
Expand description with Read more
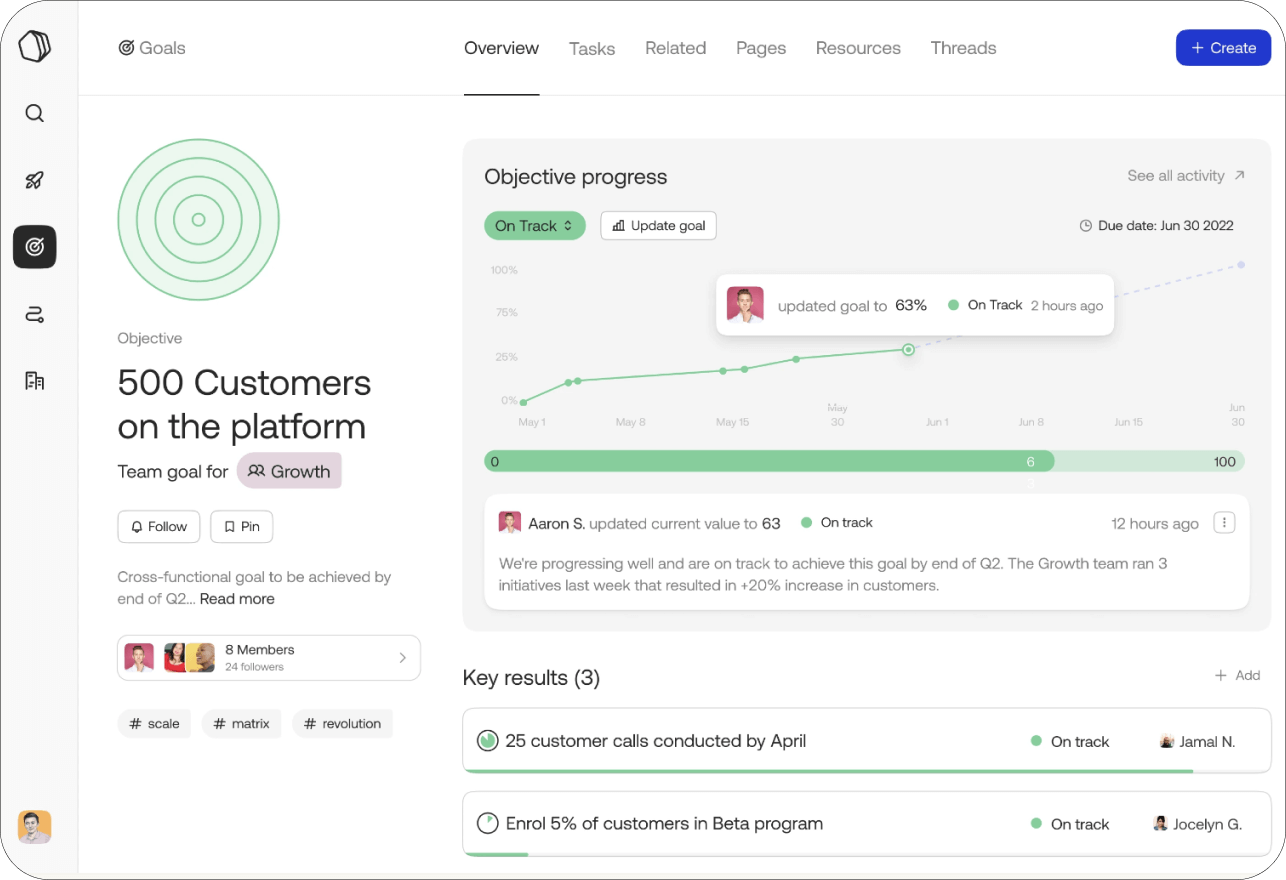(237, 599)
